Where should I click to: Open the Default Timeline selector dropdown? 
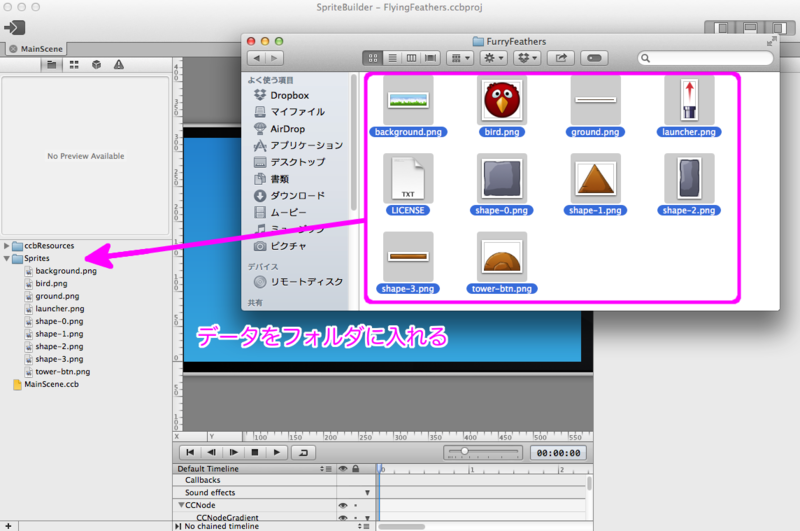326,469
